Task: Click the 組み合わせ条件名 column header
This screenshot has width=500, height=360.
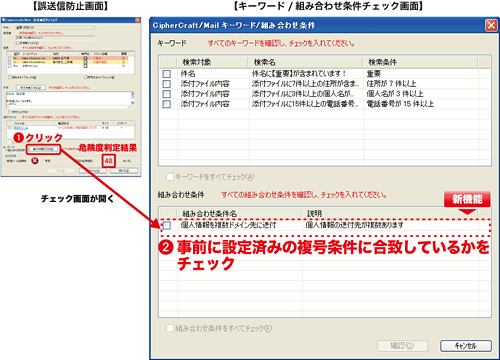Action: pyautogui.click(x=210, y=213)
